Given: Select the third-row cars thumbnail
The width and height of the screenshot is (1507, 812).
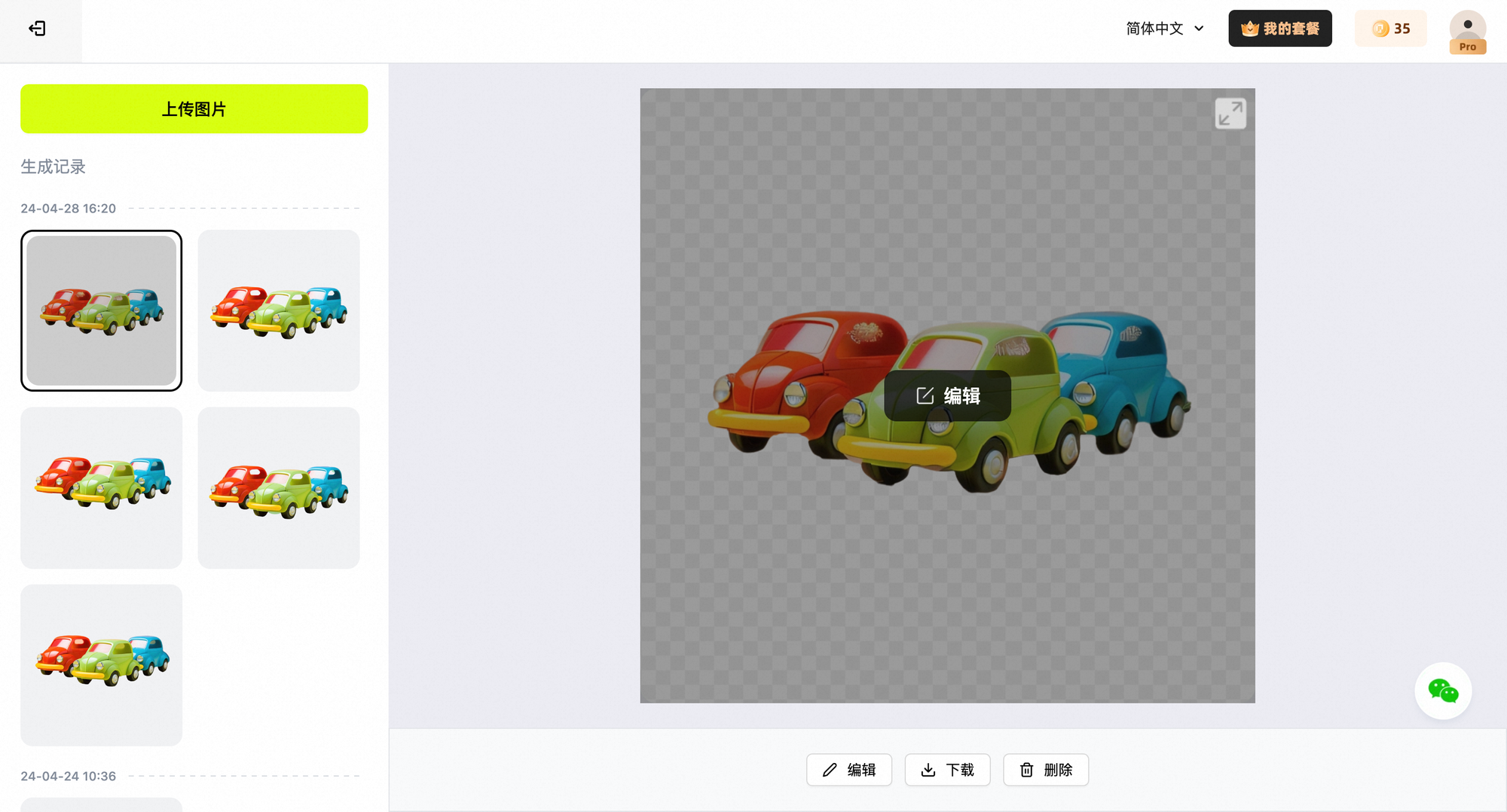Looking at the screenshot, I should click(x=102, y=665).
